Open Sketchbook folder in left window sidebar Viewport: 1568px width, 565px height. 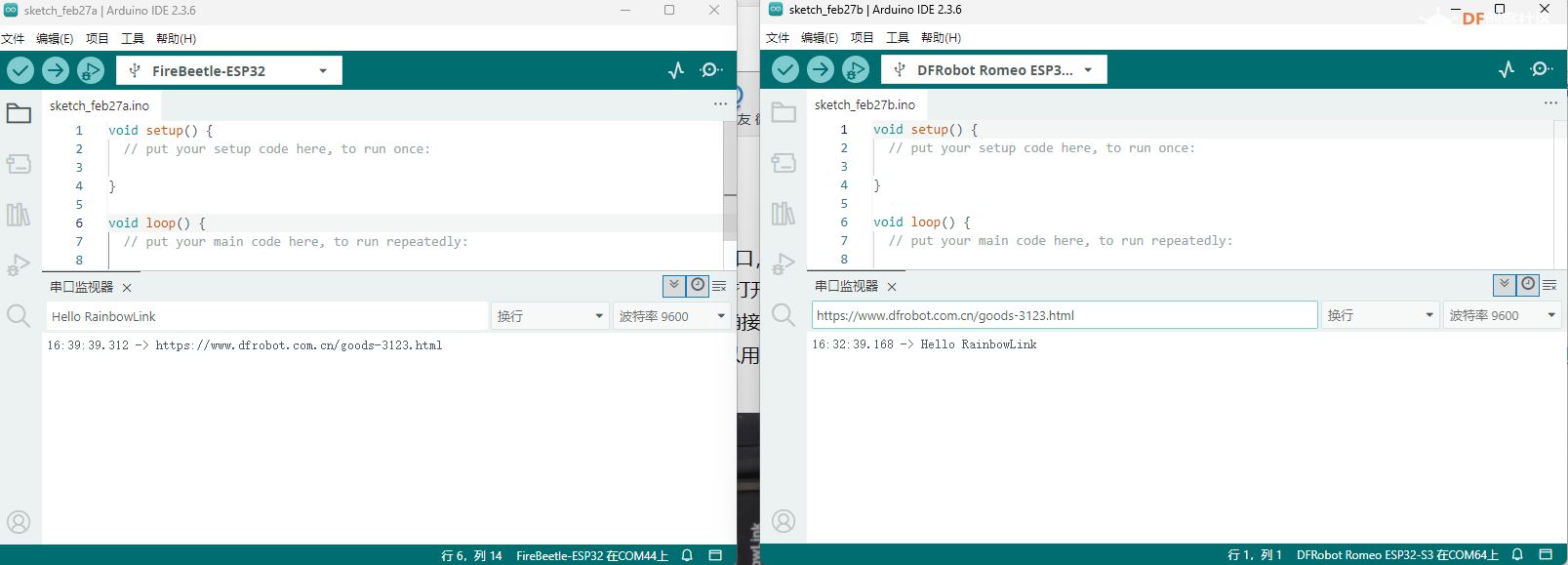(19, 113)
